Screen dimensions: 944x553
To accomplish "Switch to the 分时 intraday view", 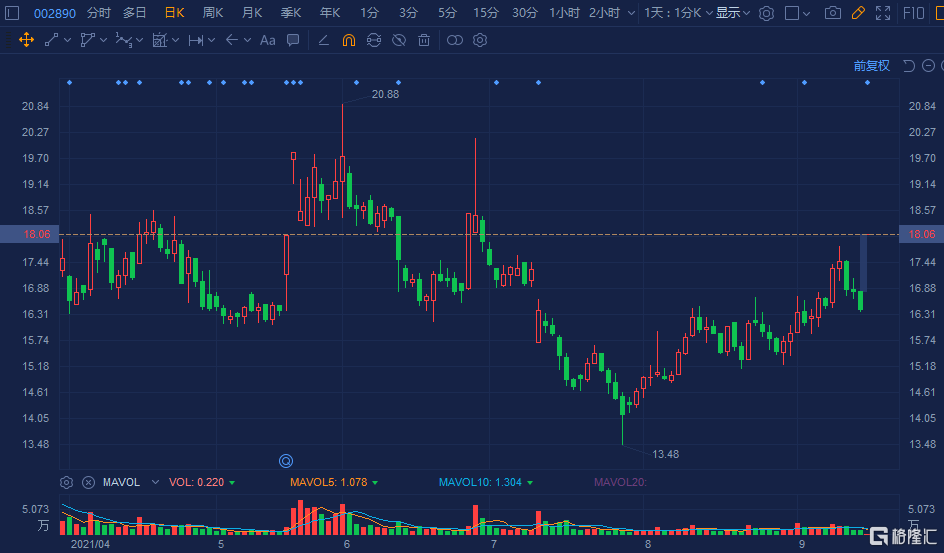I will (x=99, y=13).
